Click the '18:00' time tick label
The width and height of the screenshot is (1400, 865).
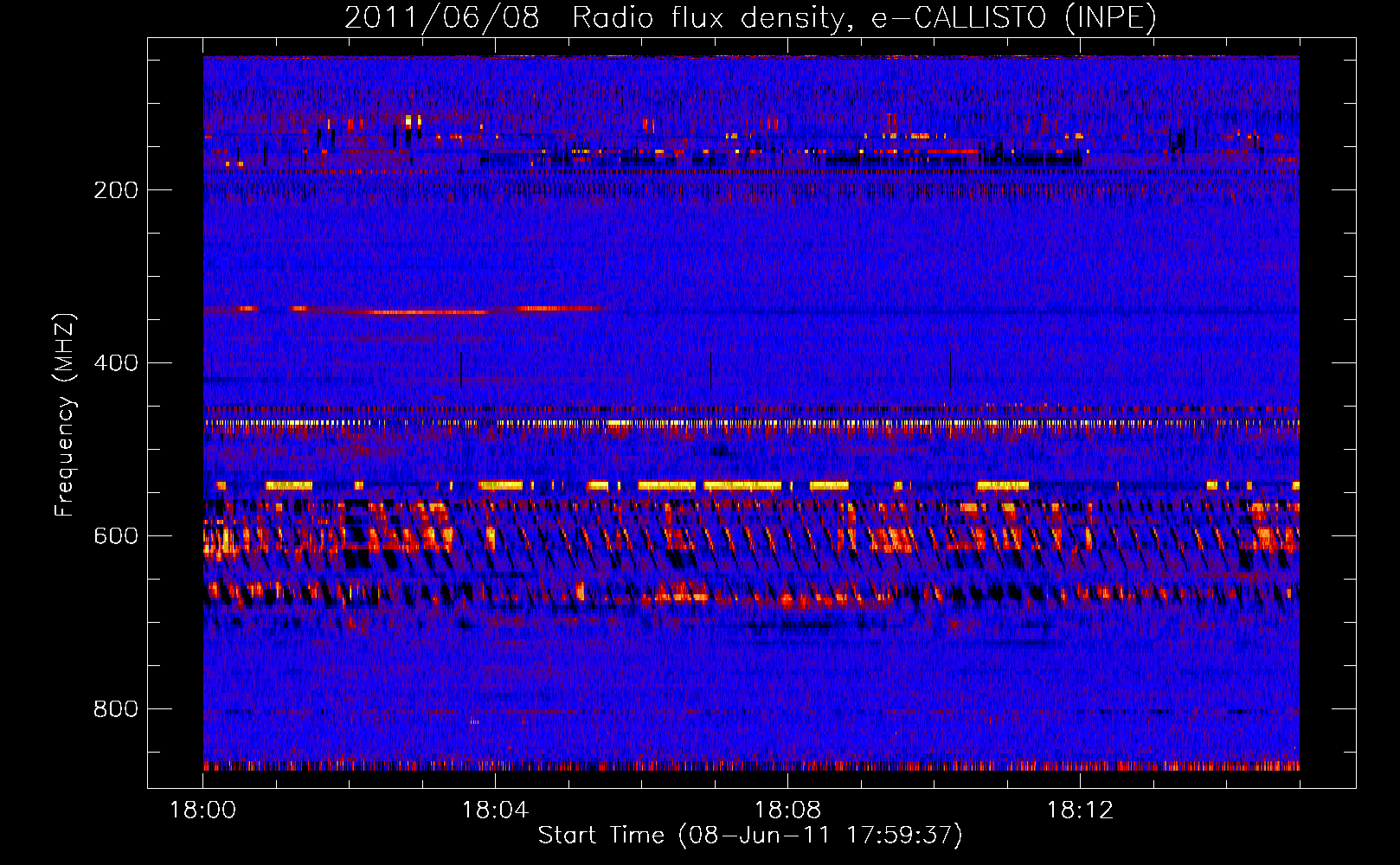coord(203,811)
